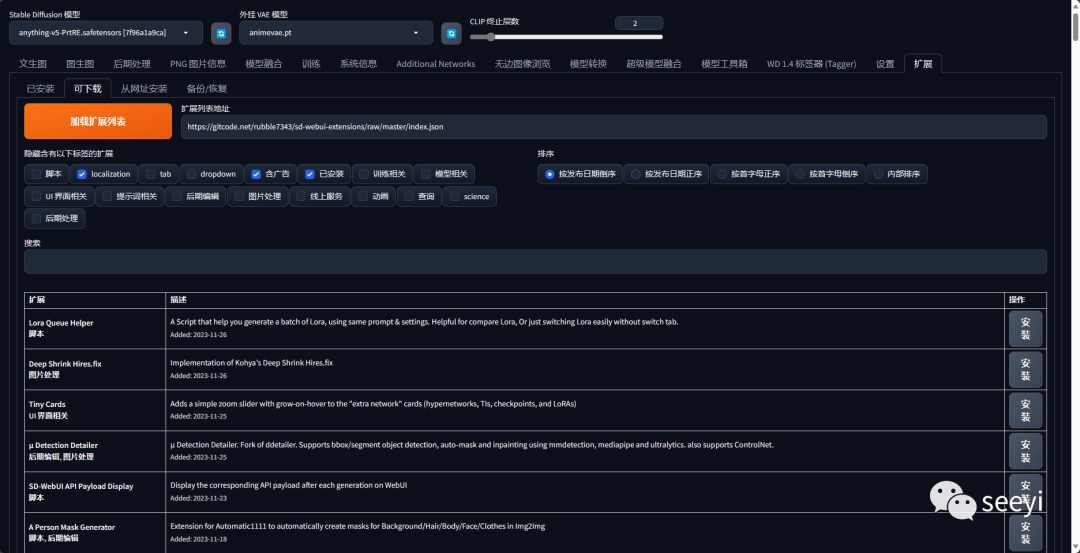Install the Lora Queue Helper extension

pyautogui.click(x=1025, y=328)
